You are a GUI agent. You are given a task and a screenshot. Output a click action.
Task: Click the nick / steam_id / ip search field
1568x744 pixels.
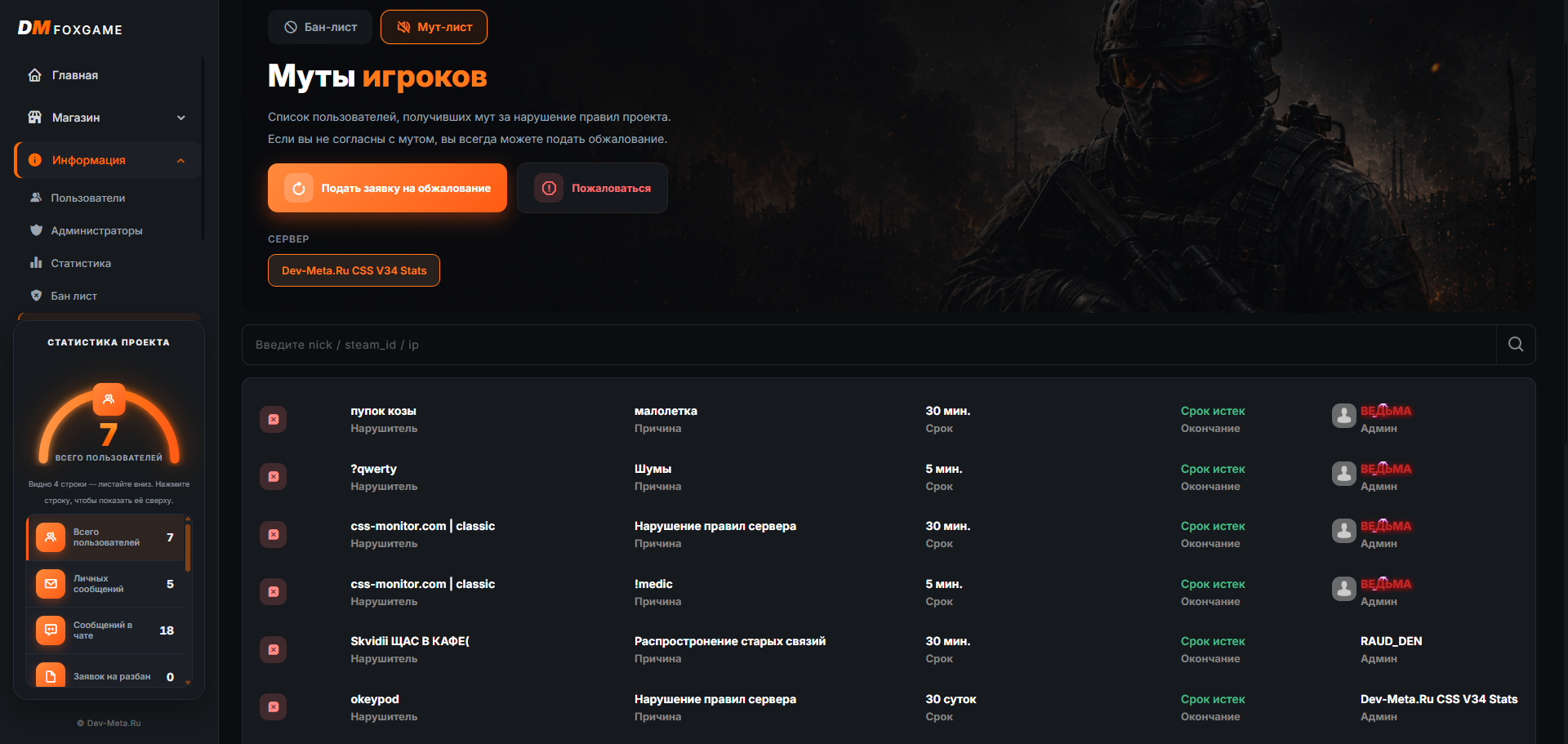[869, 345]
